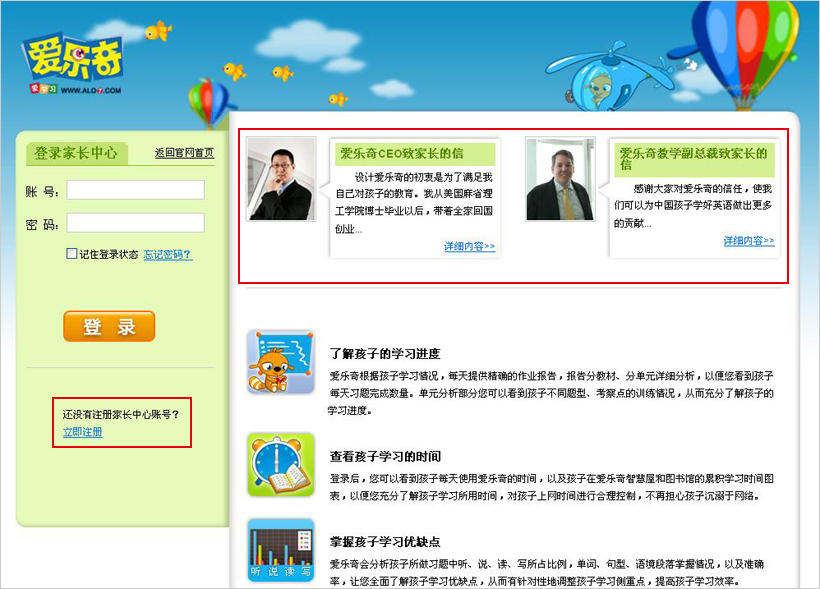This screenshot has height=589, width=820.
Task: Click the 掌握孩子学习优缺点 heading
Action: (385, 541)
